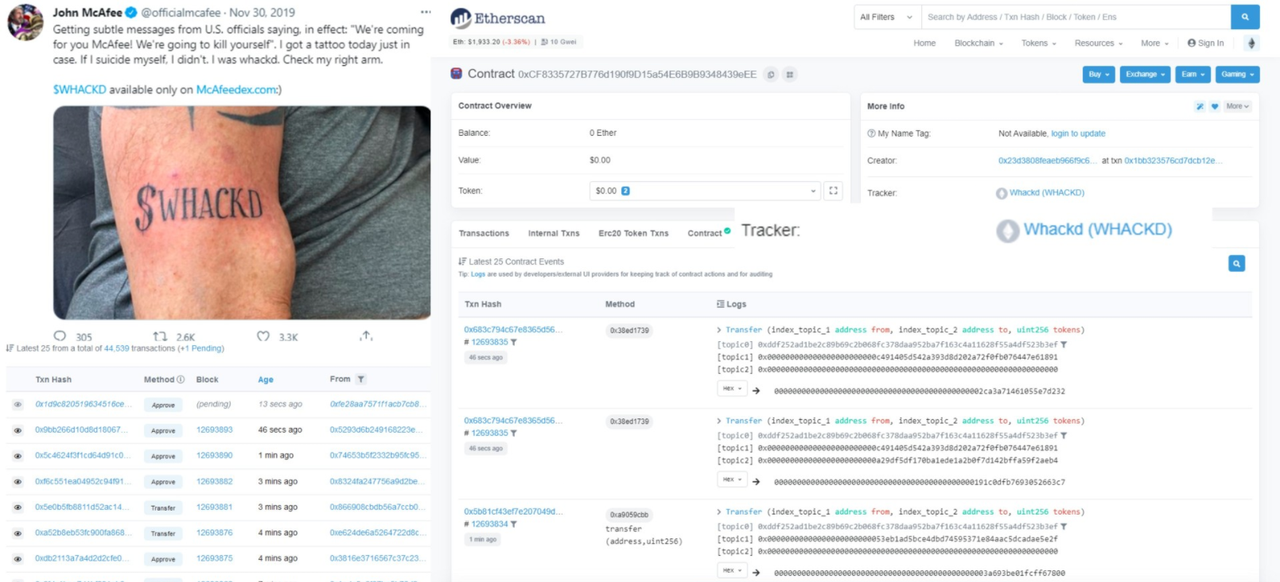The height and width of the screenshot is (582, 1280).
Task: Open the Resources nav dropdown
Action: (x=1098, y=43)
